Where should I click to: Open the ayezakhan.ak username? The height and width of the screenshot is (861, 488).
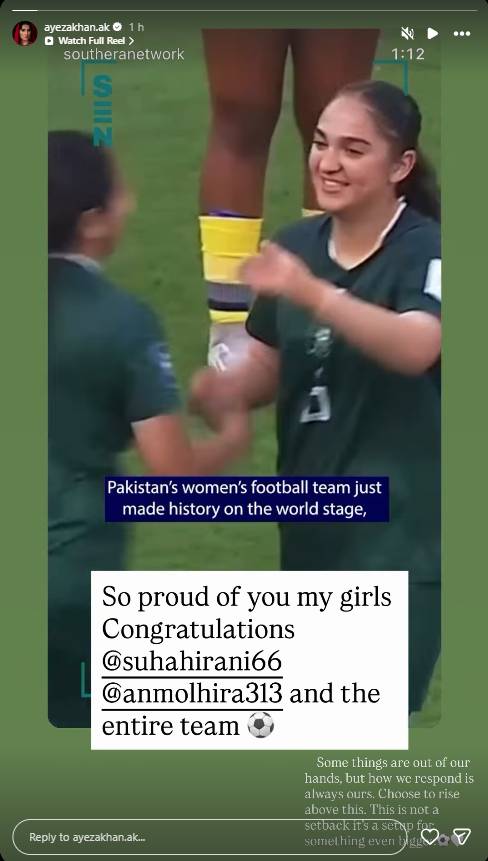[77, 27]
